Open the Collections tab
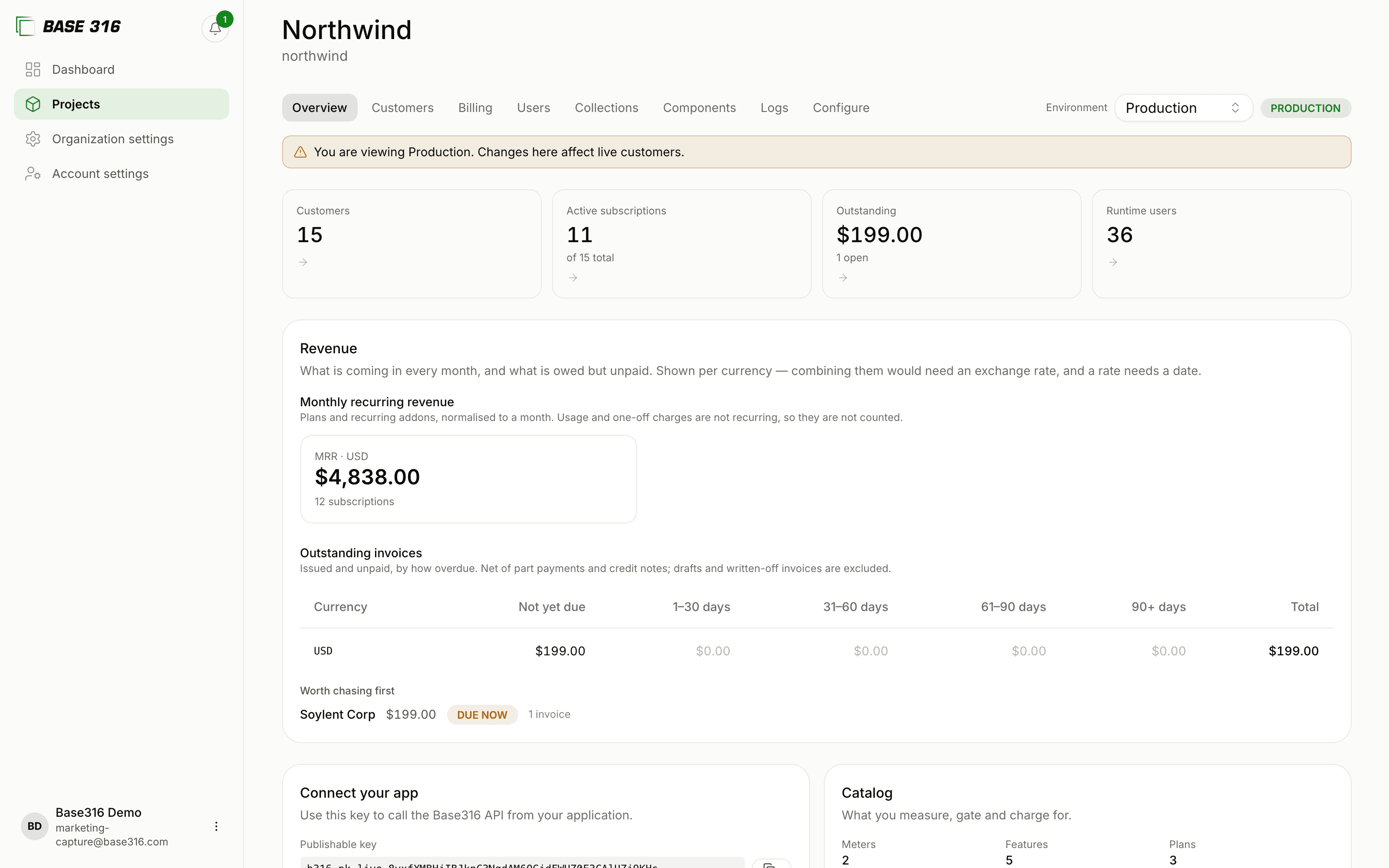The image size is (1389, 868). pos(606,108)
